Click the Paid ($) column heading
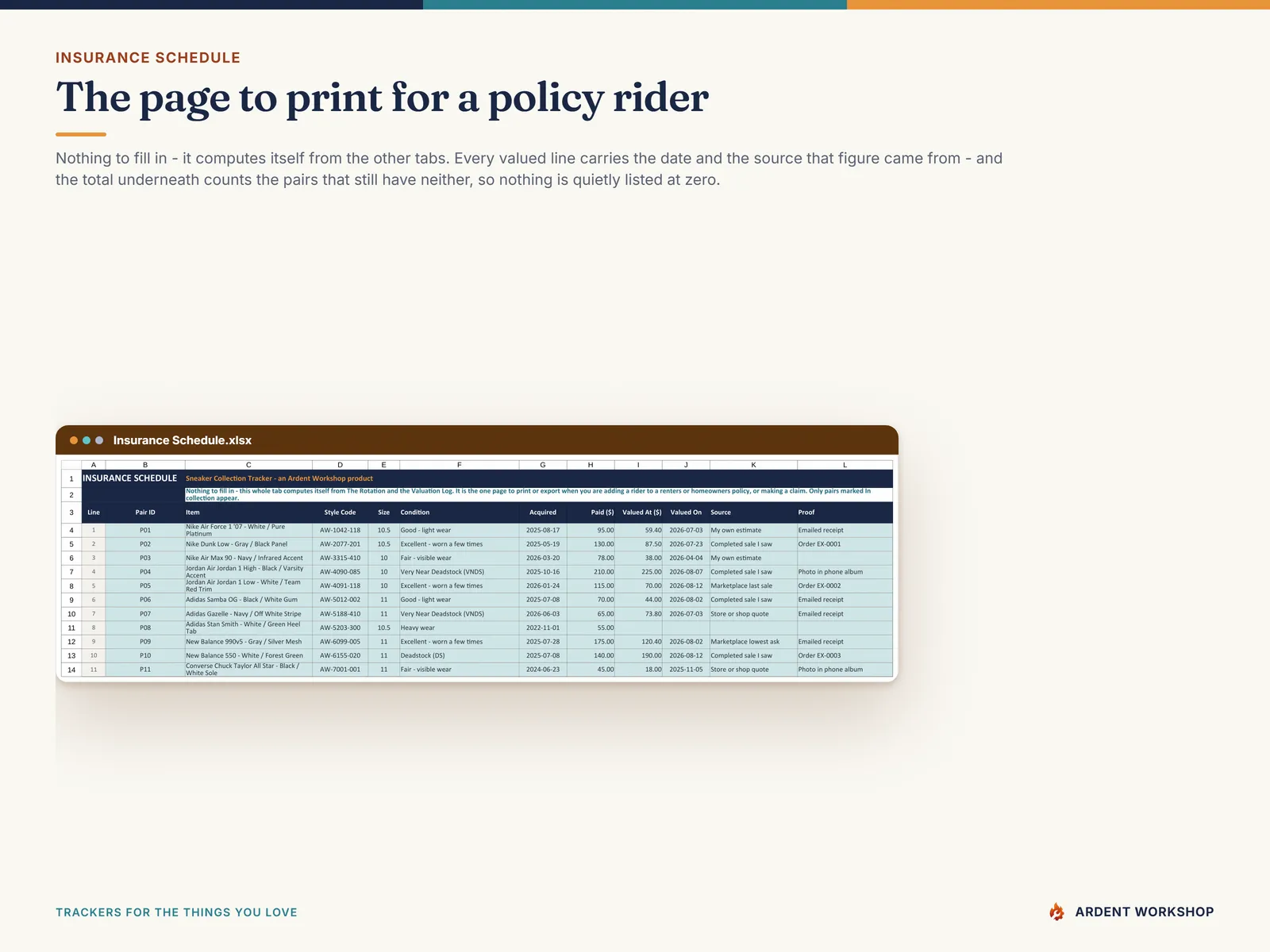Viewport: 1270px width, 952px height. click(591, 512)
